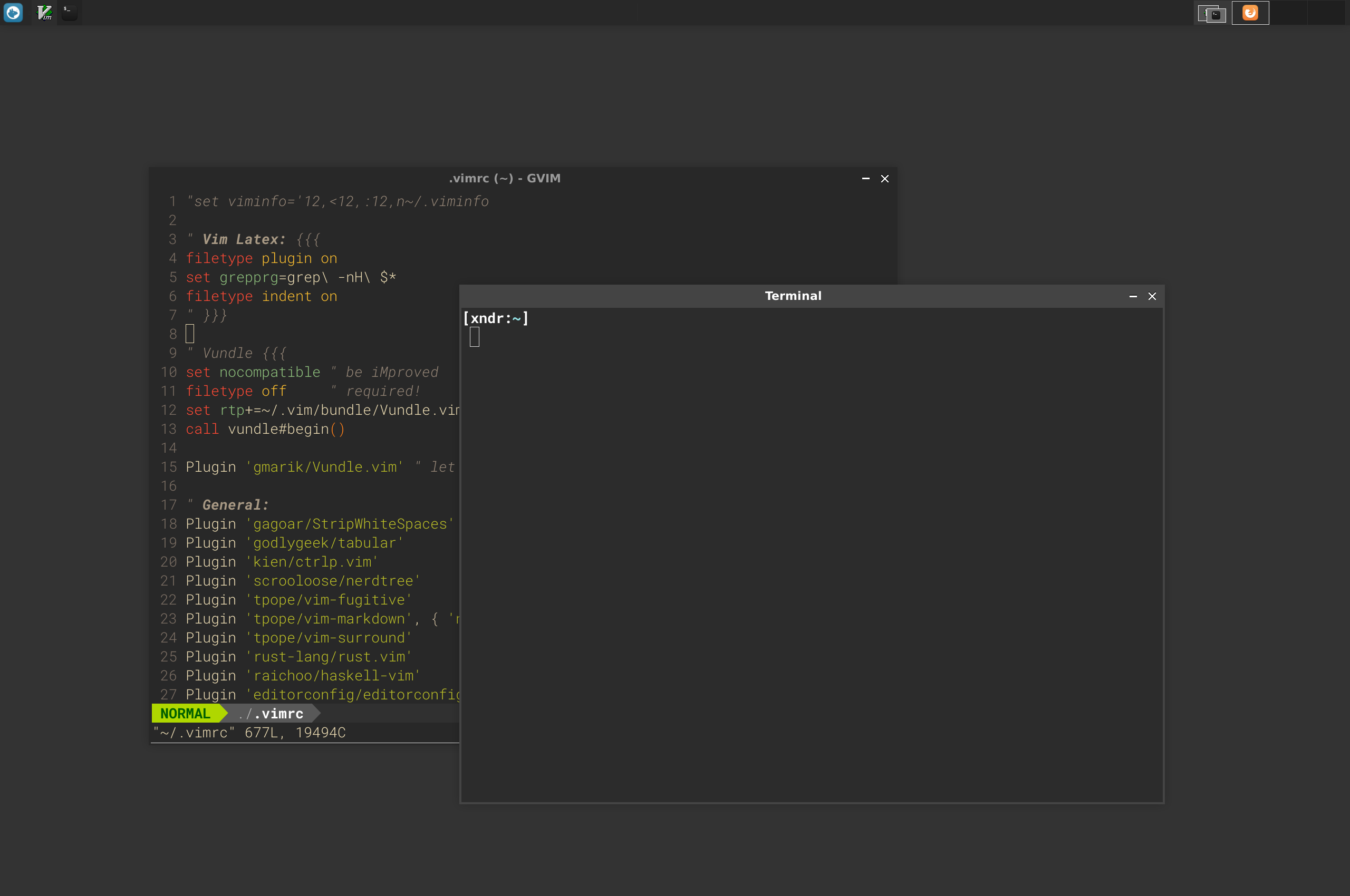Click the 'required!' comment on line 11

[x=375, y=391]
